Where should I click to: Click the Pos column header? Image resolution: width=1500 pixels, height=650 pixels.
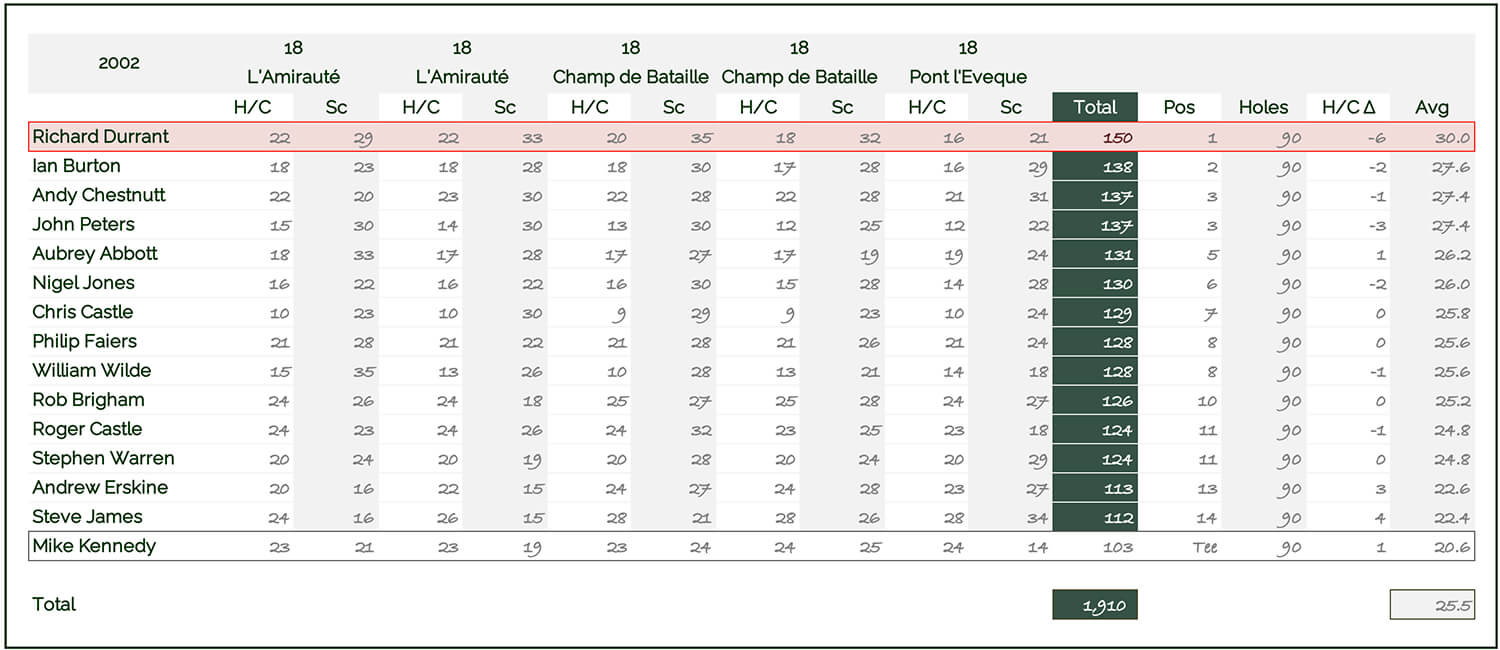click(1179, 107)
